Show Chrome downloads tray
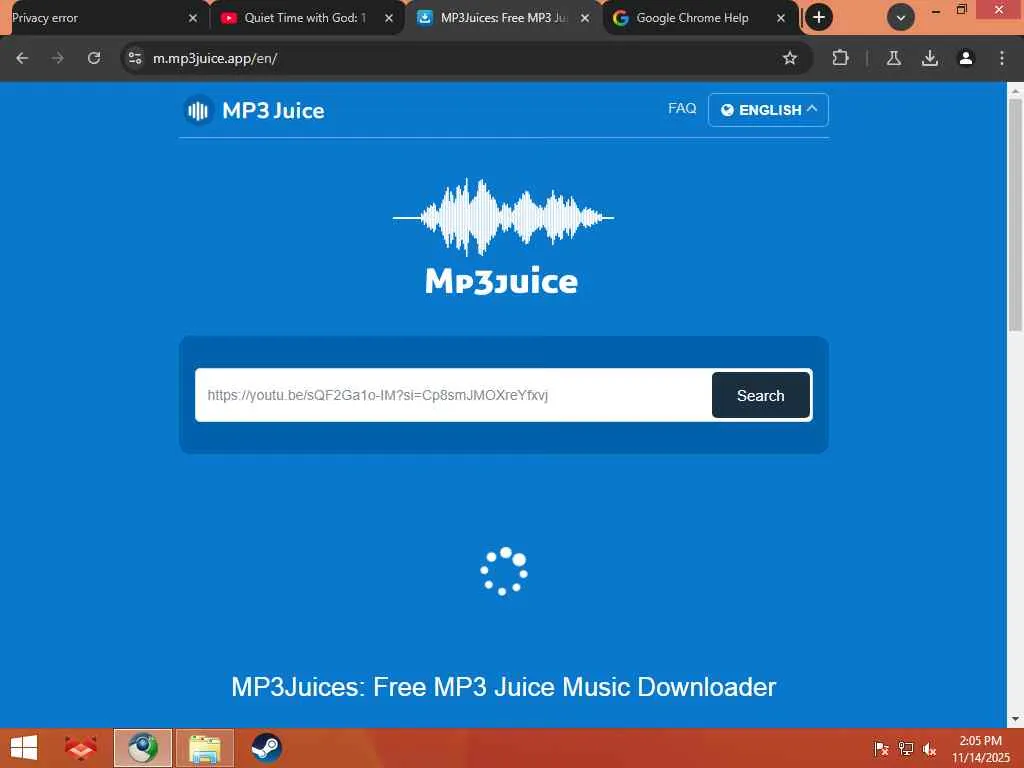The width and height of the screenshot is (1024, 768). pos(929,58)
